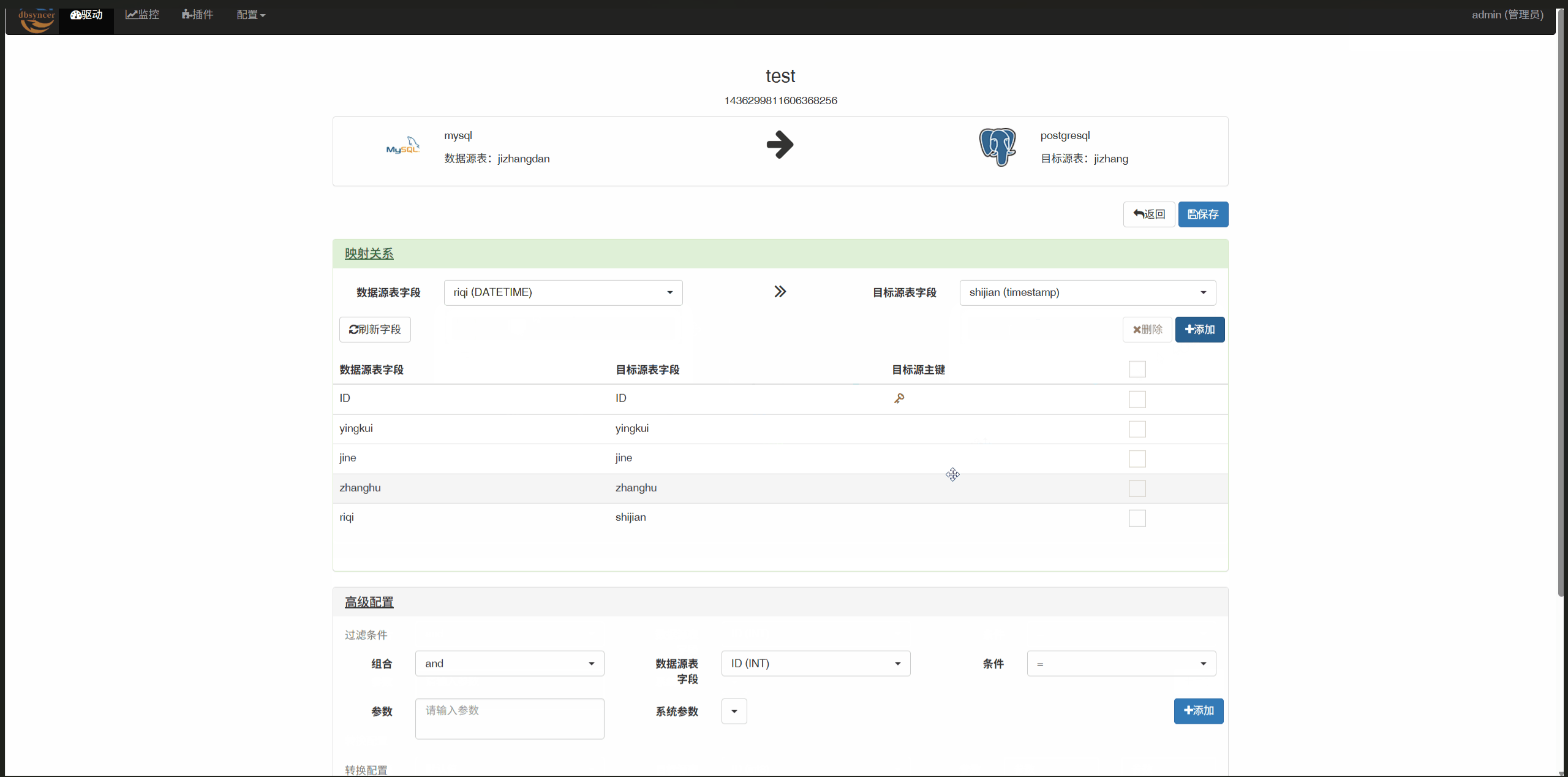Viewport: 1568px width, 777px height.
Task: Click the 返回 back button
Action: [1149, 214]
